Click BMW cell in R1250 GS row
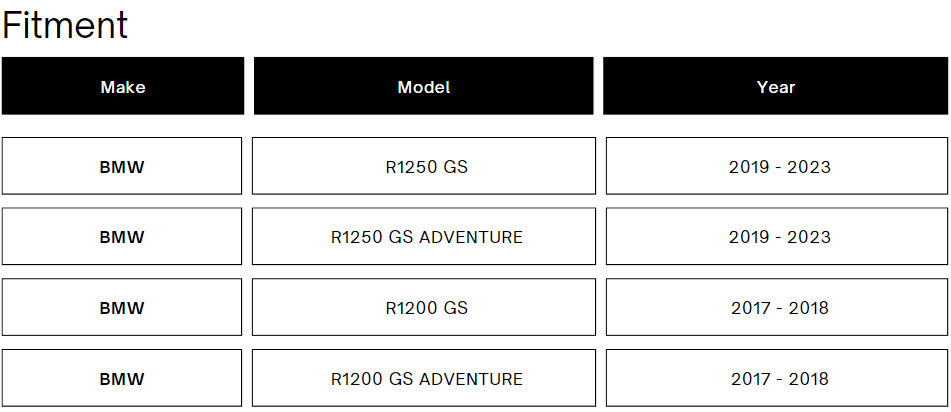The height and width of the screenshot is (412, 951). [x=122, y=166]
